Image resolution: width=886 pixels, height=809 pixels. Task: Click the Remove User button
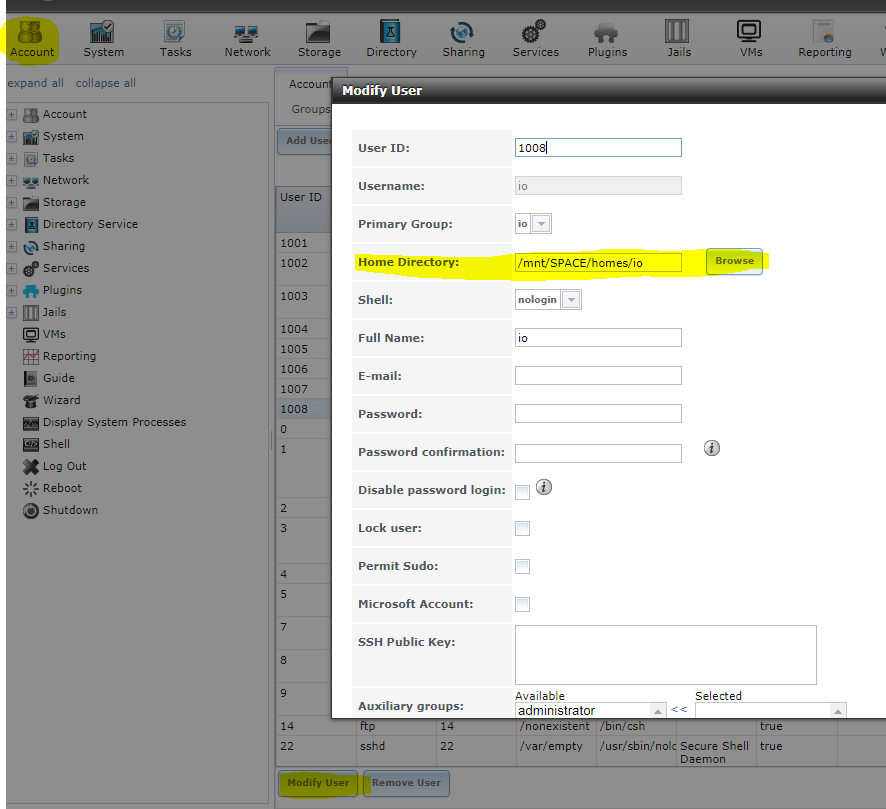(x=406, y=783)
